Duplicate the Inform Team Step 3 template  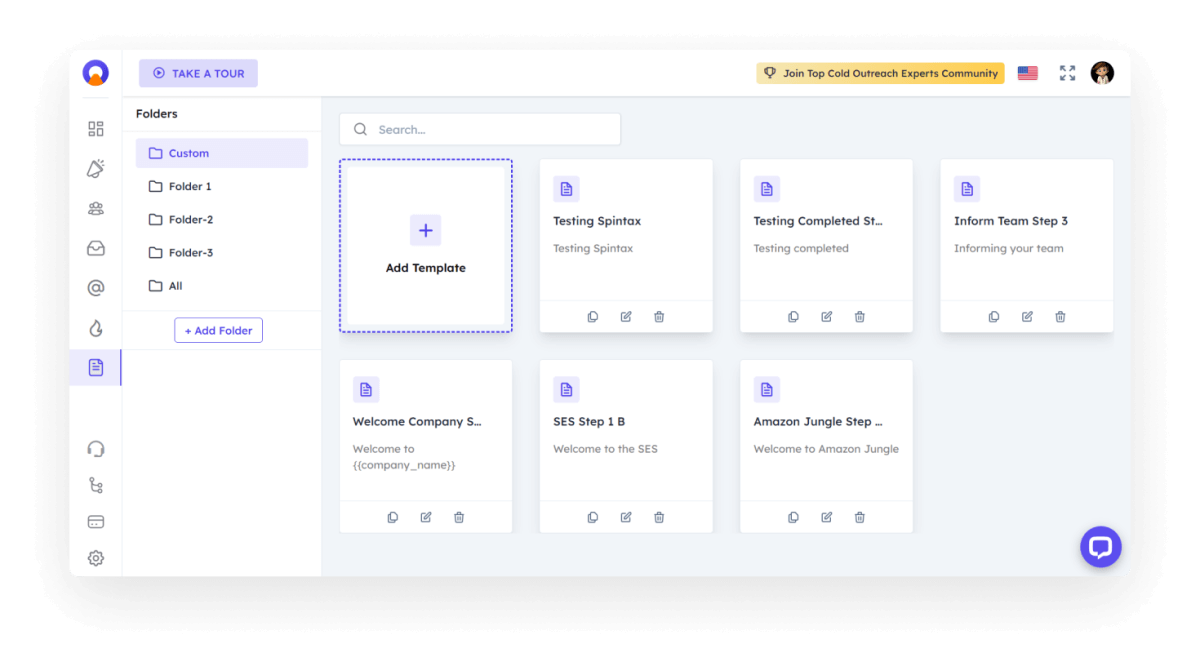(x=994, y=317)
